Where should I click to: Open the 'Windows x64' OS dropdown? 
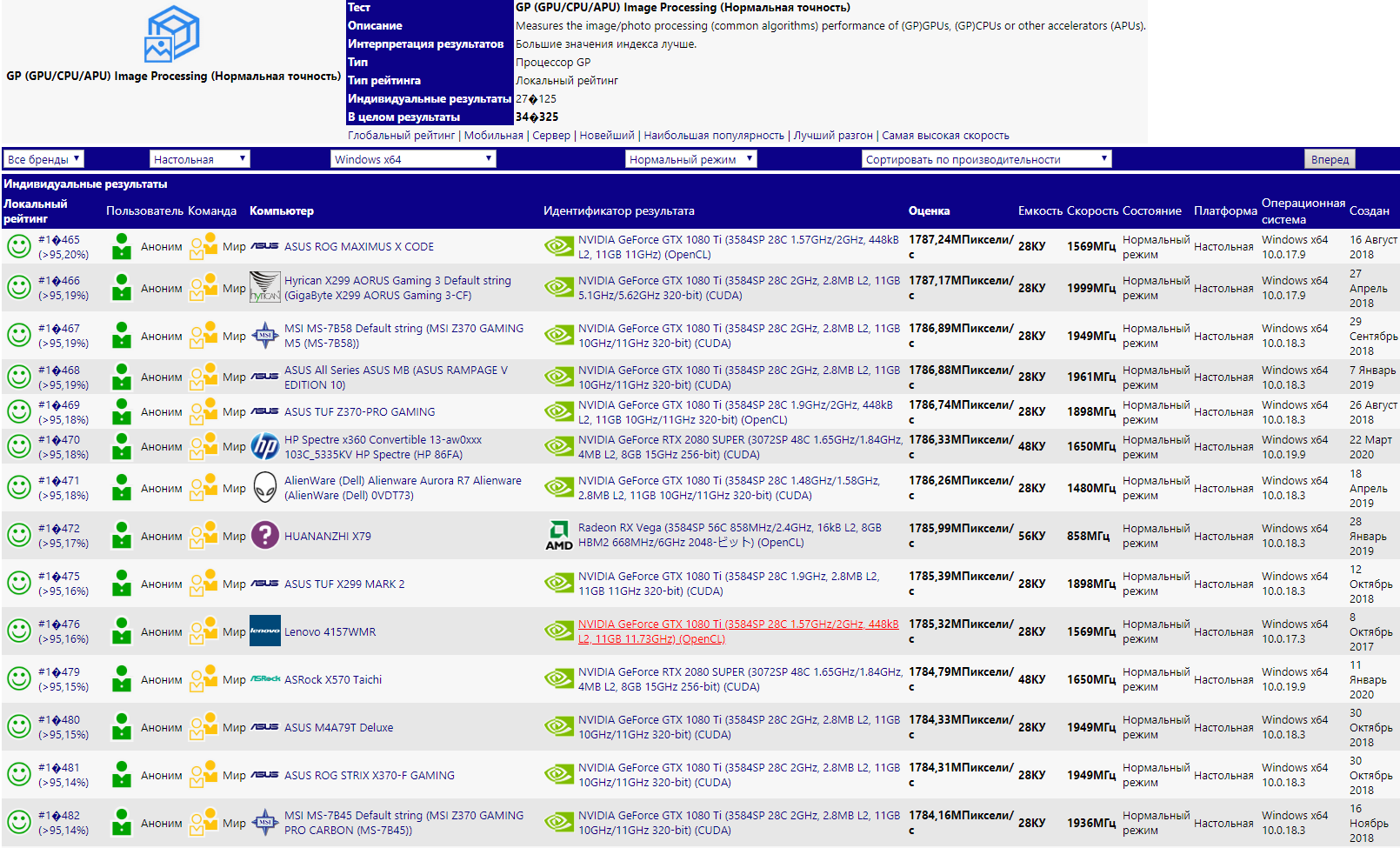point(413,159)
